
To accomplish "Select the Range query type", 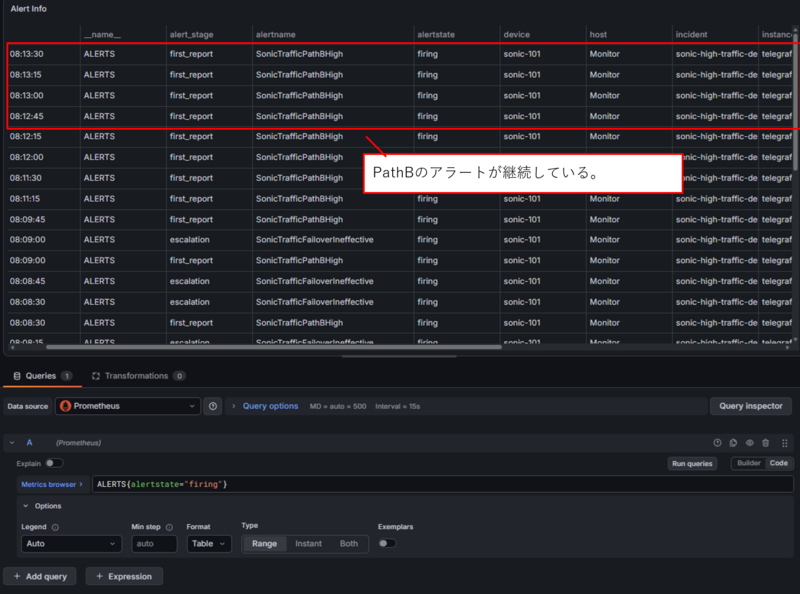I will coord(264,544).
